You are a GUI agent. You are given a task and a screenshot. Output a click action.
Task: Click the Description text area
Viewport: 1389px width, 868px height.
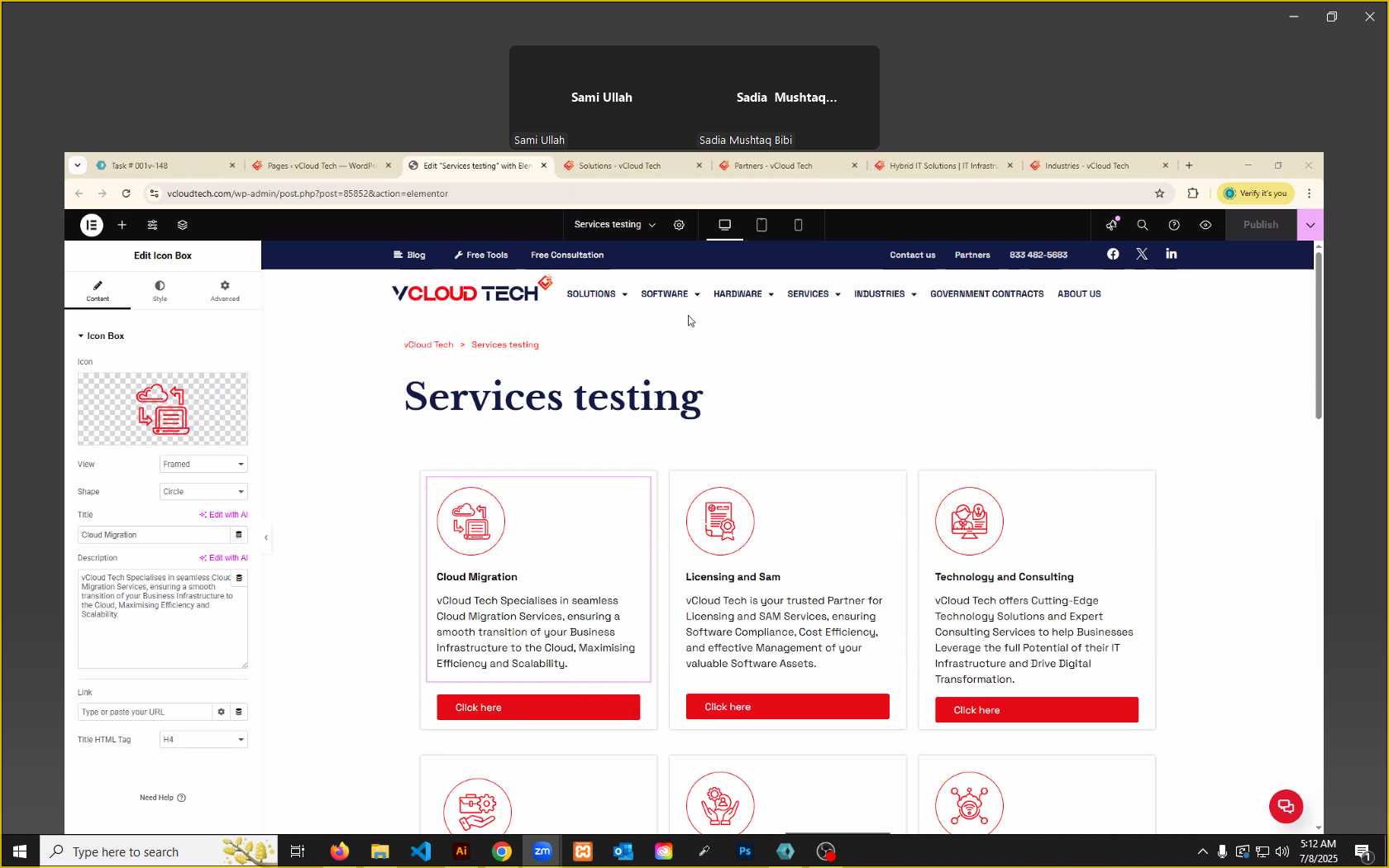pos(163,619)
